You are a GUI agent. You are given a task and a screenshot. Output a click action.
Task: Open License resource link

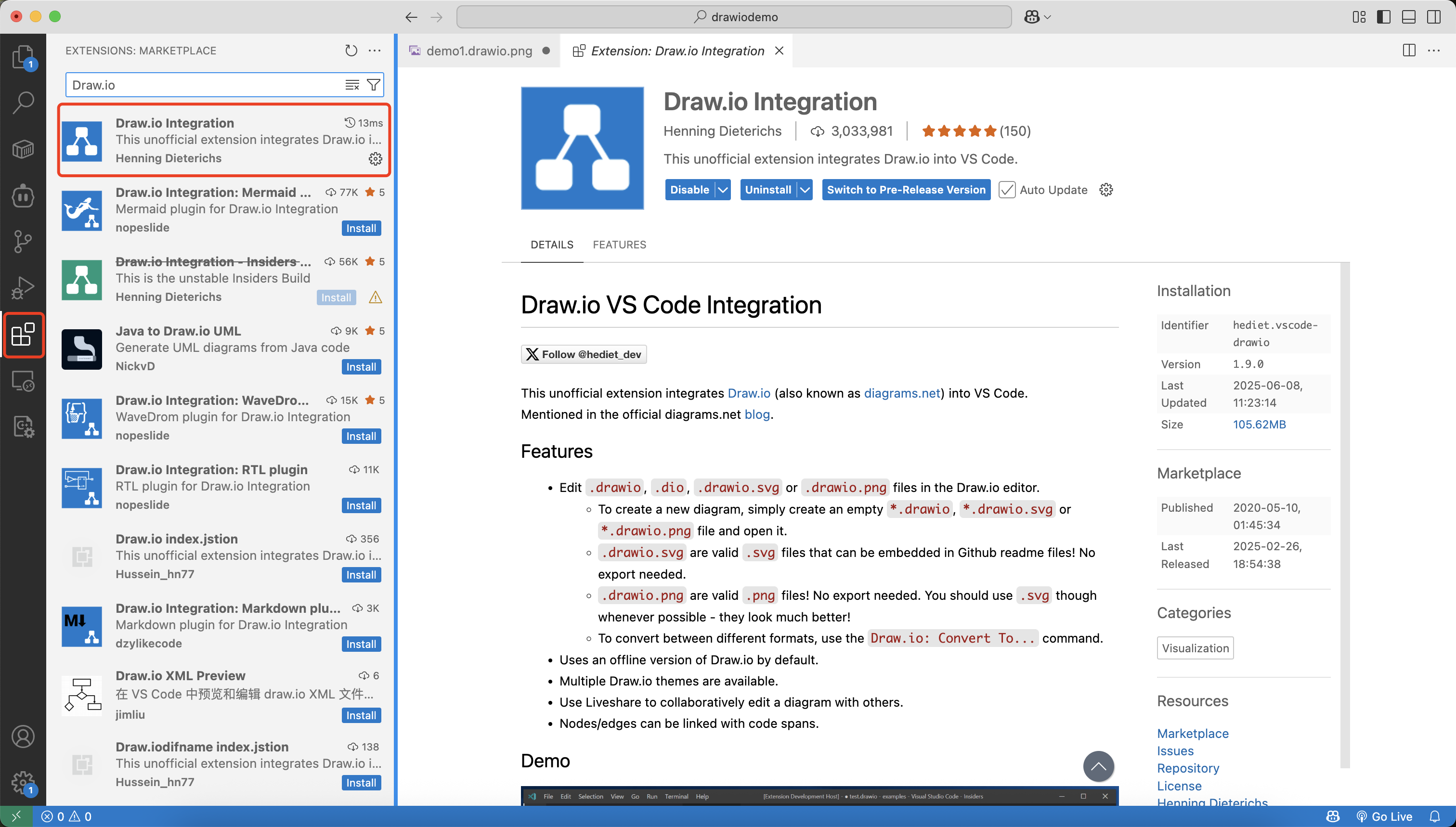1179,786
